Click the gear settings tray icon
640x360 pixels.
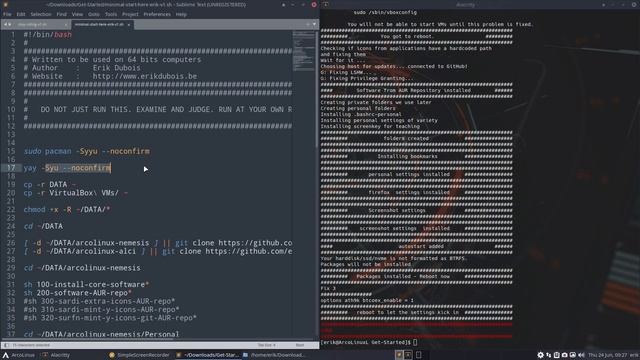(540, 355)
